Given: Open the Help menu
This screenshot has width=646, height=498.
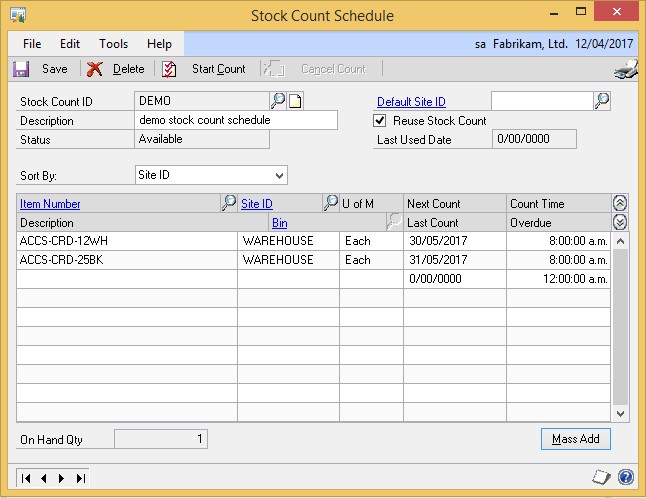Looking at the screenshot, I should click(x=159, y=44).
